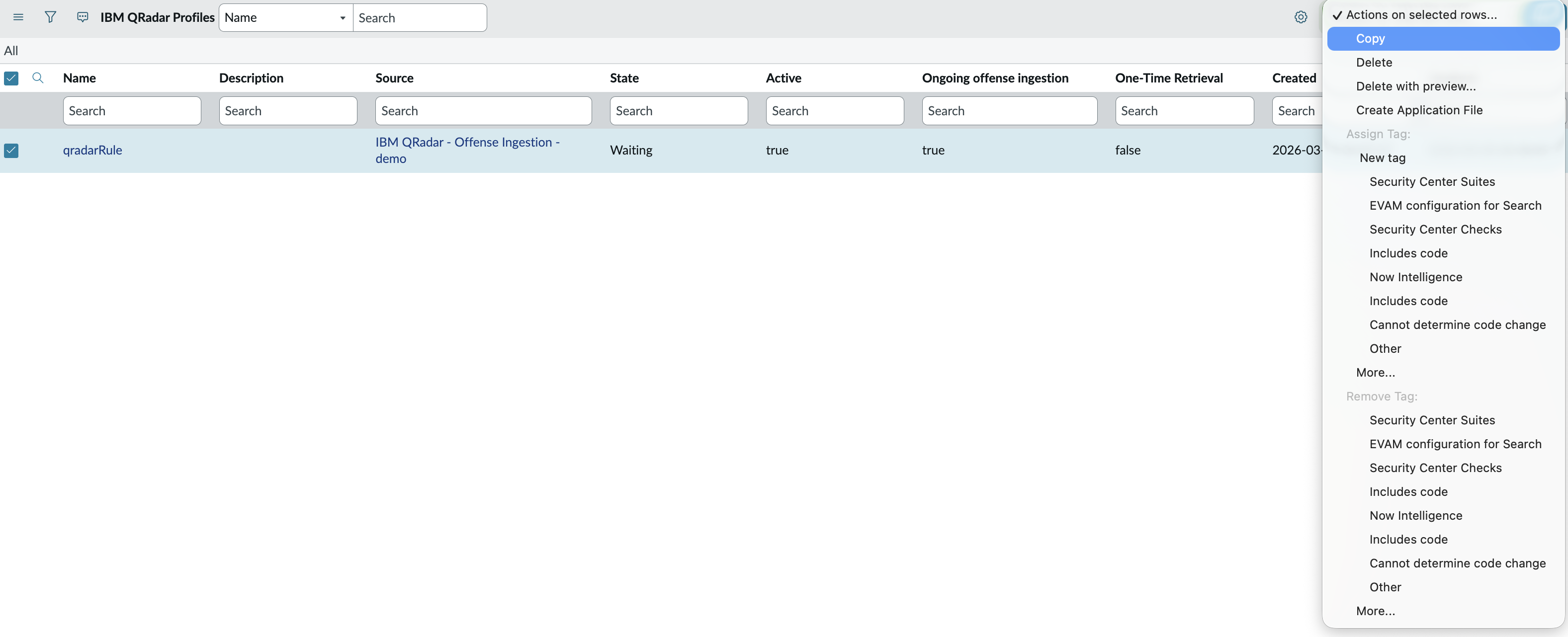Click the funnel filter icon
This screenshot has width=1568, height=637.
[x=51, y=17]
